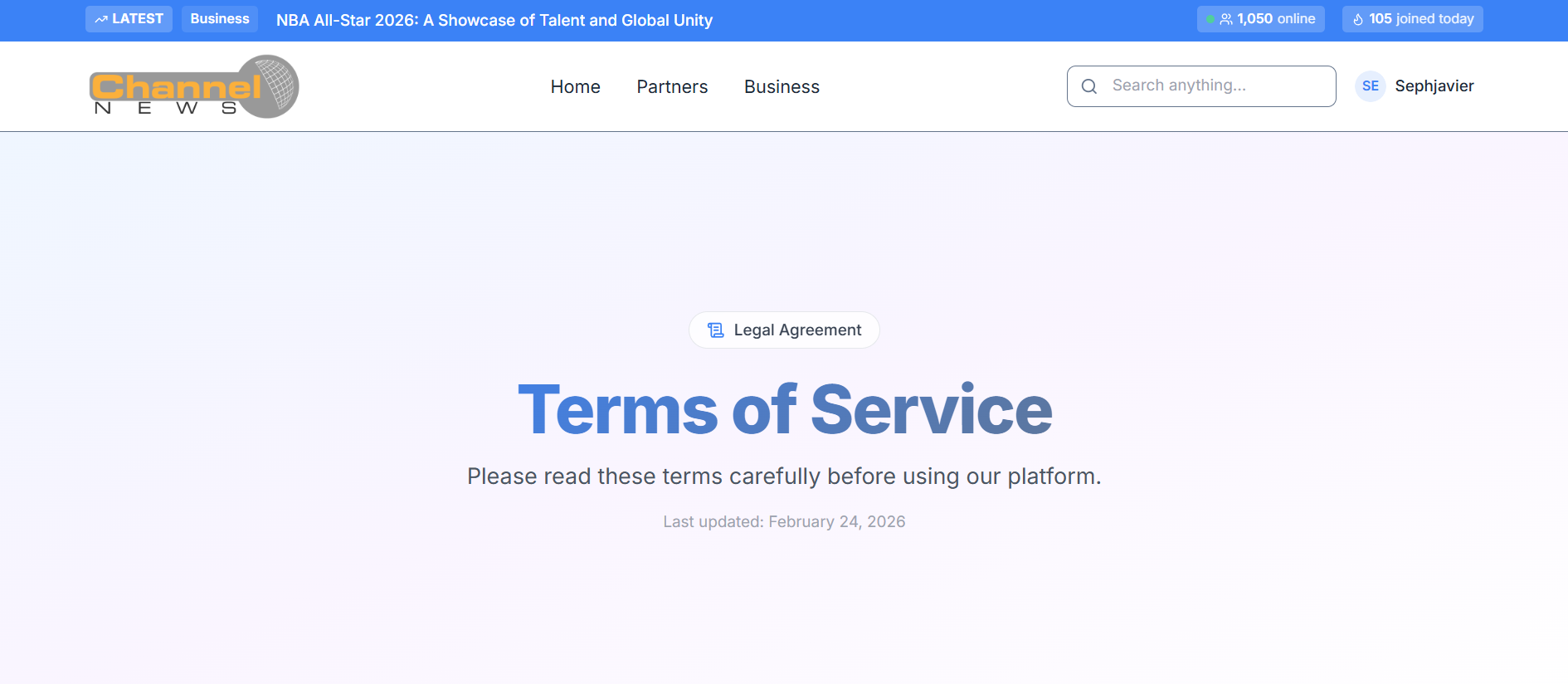1568x684 pixels.
Task: Click the search magnifier icon
Action: coord(1089,86)
